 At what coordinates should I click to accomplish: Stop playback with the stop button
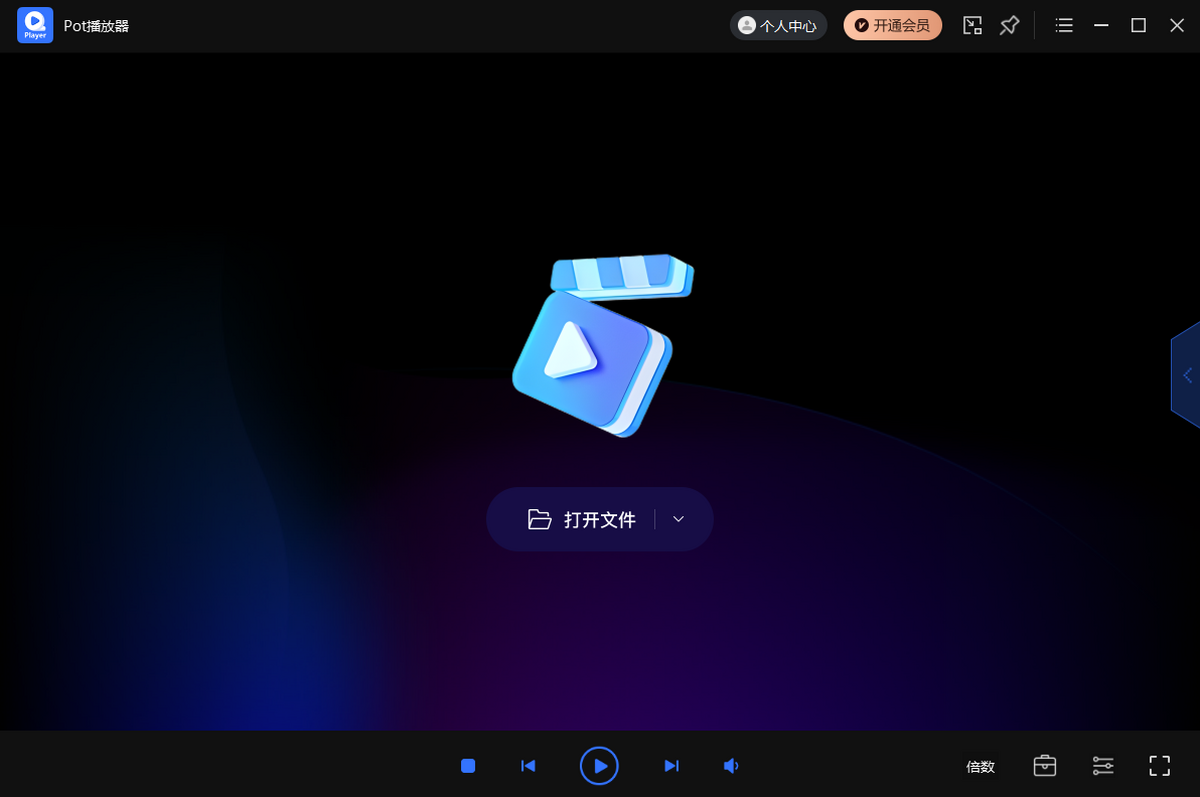[x=468, y=766]
